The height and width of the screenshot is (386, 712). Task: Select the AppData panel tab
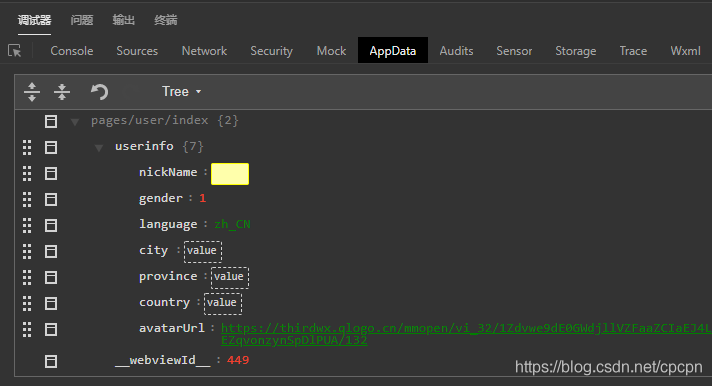pos(393,50)
